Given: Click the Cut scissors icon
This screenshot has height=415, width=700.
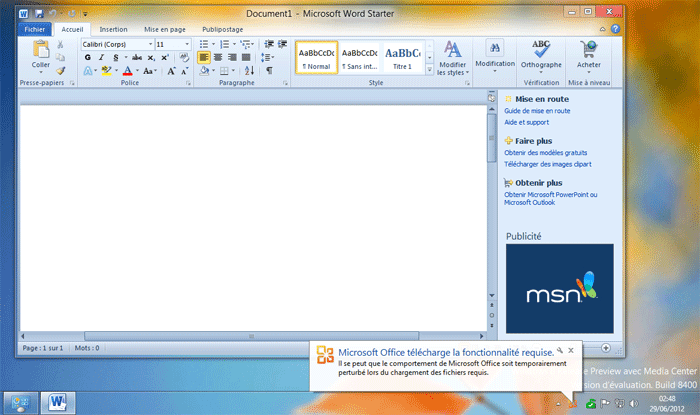Looking at the screenshot, I should 60,45.
